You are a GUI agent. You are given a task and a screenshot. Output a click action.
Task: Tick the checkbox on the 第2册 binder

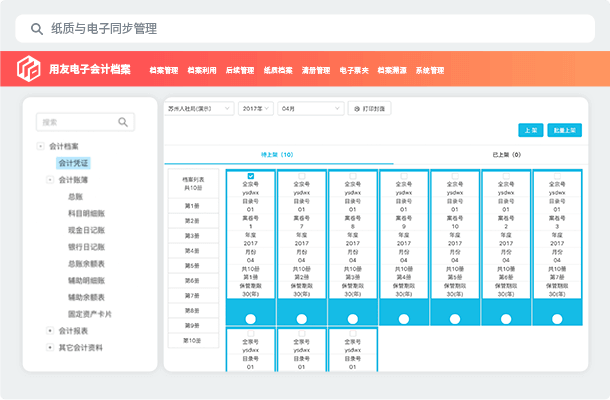coord(301,176)
